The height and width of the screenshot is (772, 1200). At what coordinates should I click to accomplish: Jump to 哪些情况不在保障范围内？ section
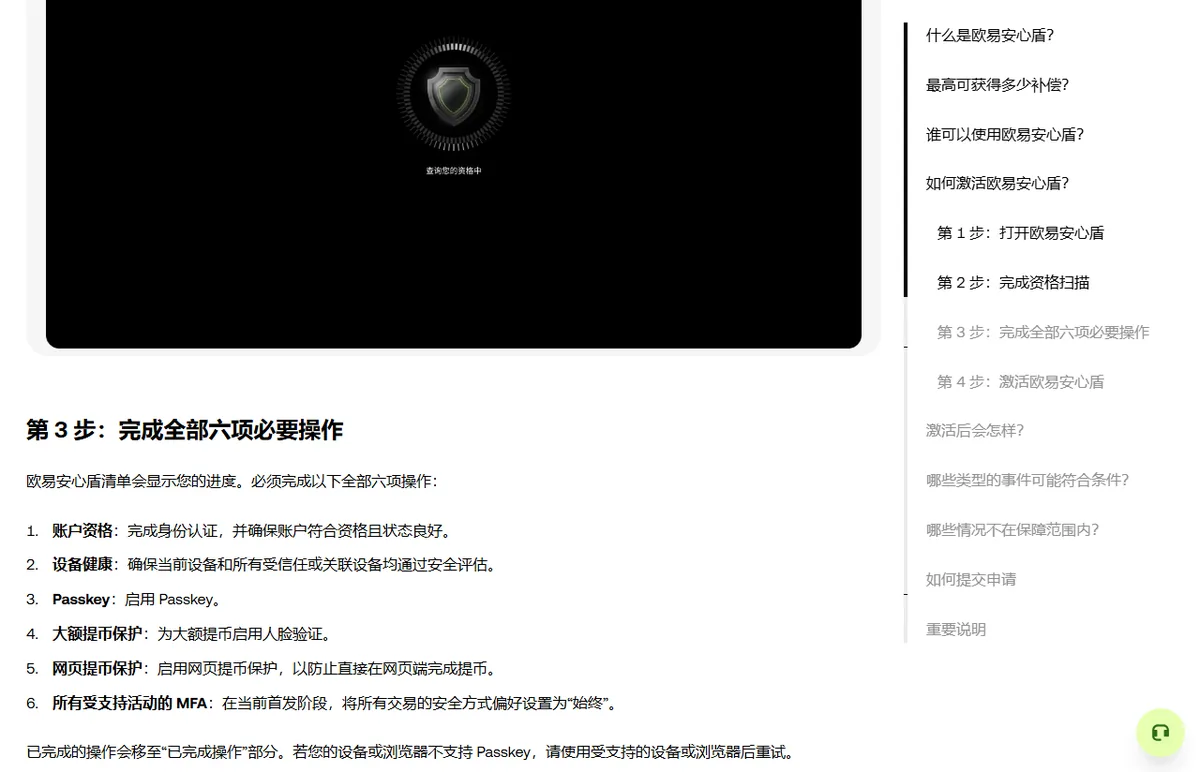tap(1012, 530)
